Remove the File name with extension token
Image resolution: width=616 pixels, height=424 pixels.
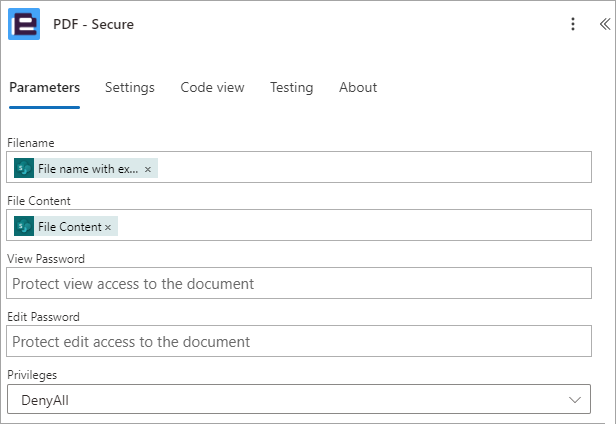(x=148, y=169)
